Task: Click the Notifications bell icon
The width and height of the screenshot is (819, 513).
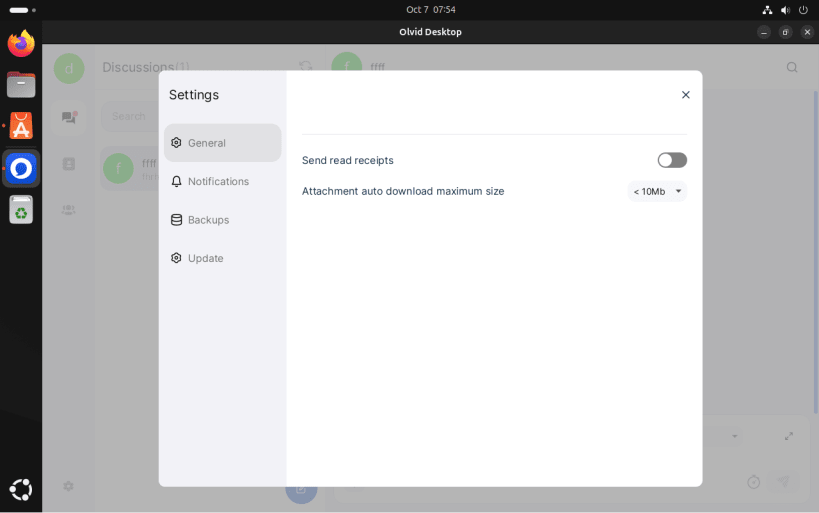Action: tap(177, 181)
